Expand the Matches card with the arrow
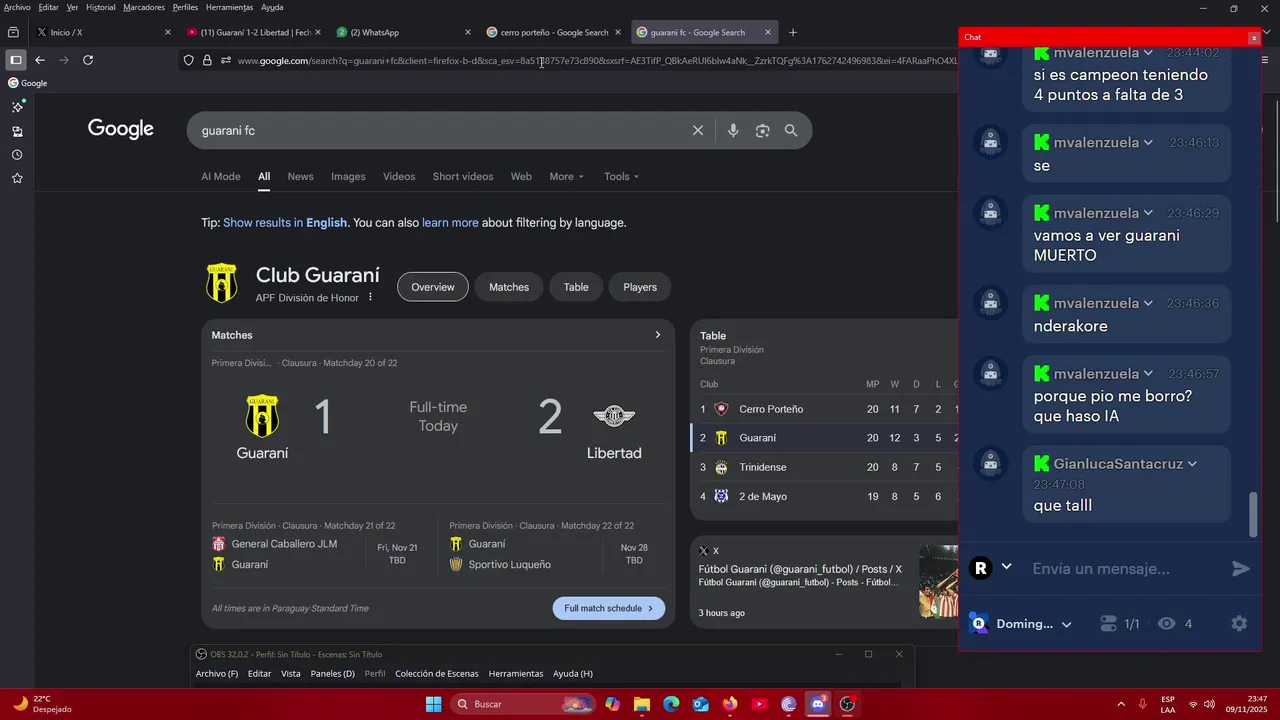This screenshot has height=720, width=1280. click(657, 335)
